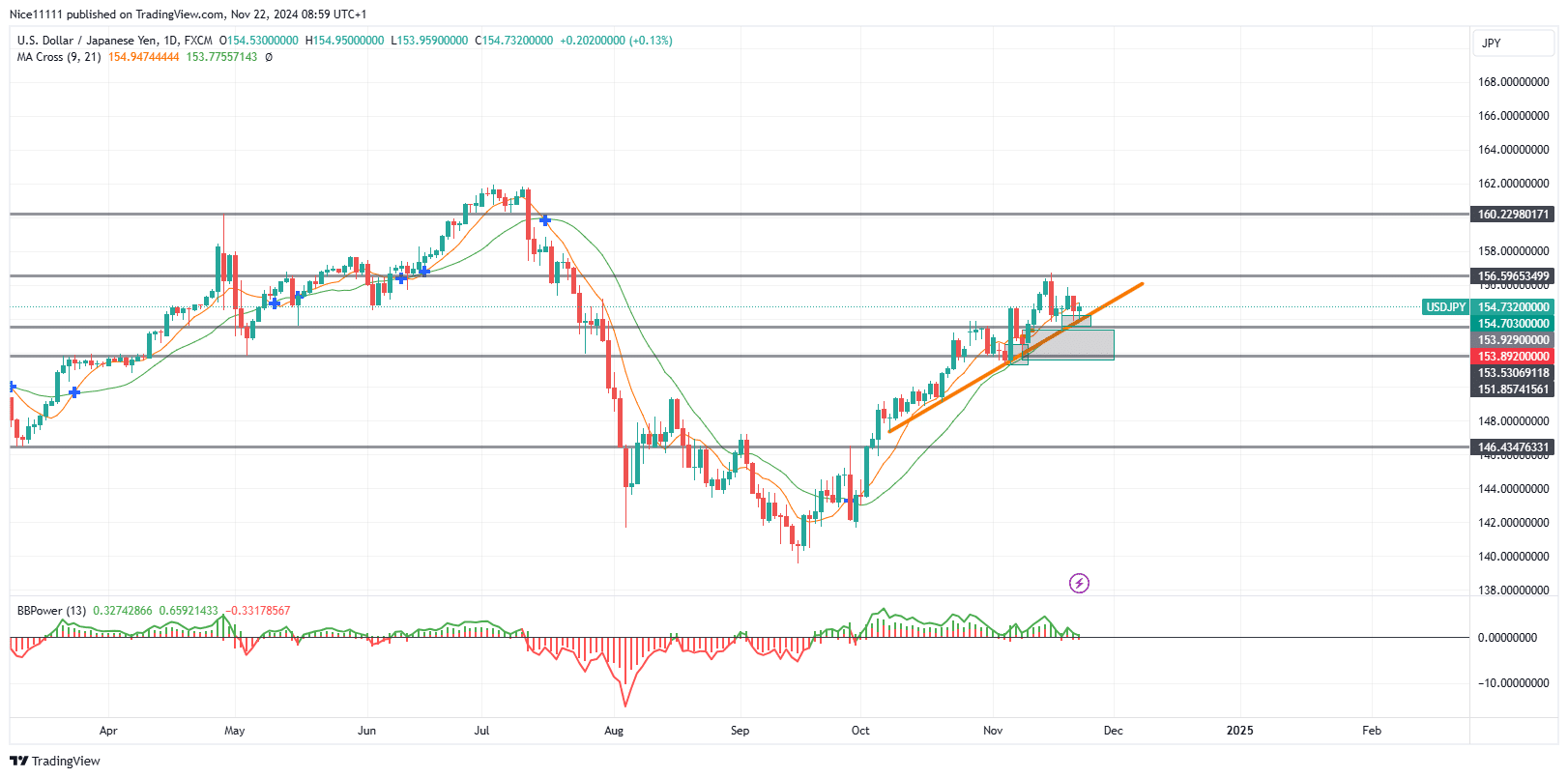Click the 153.53069118 price level label
Screen dimensions: 1568x778
[x=1513, y=373]
